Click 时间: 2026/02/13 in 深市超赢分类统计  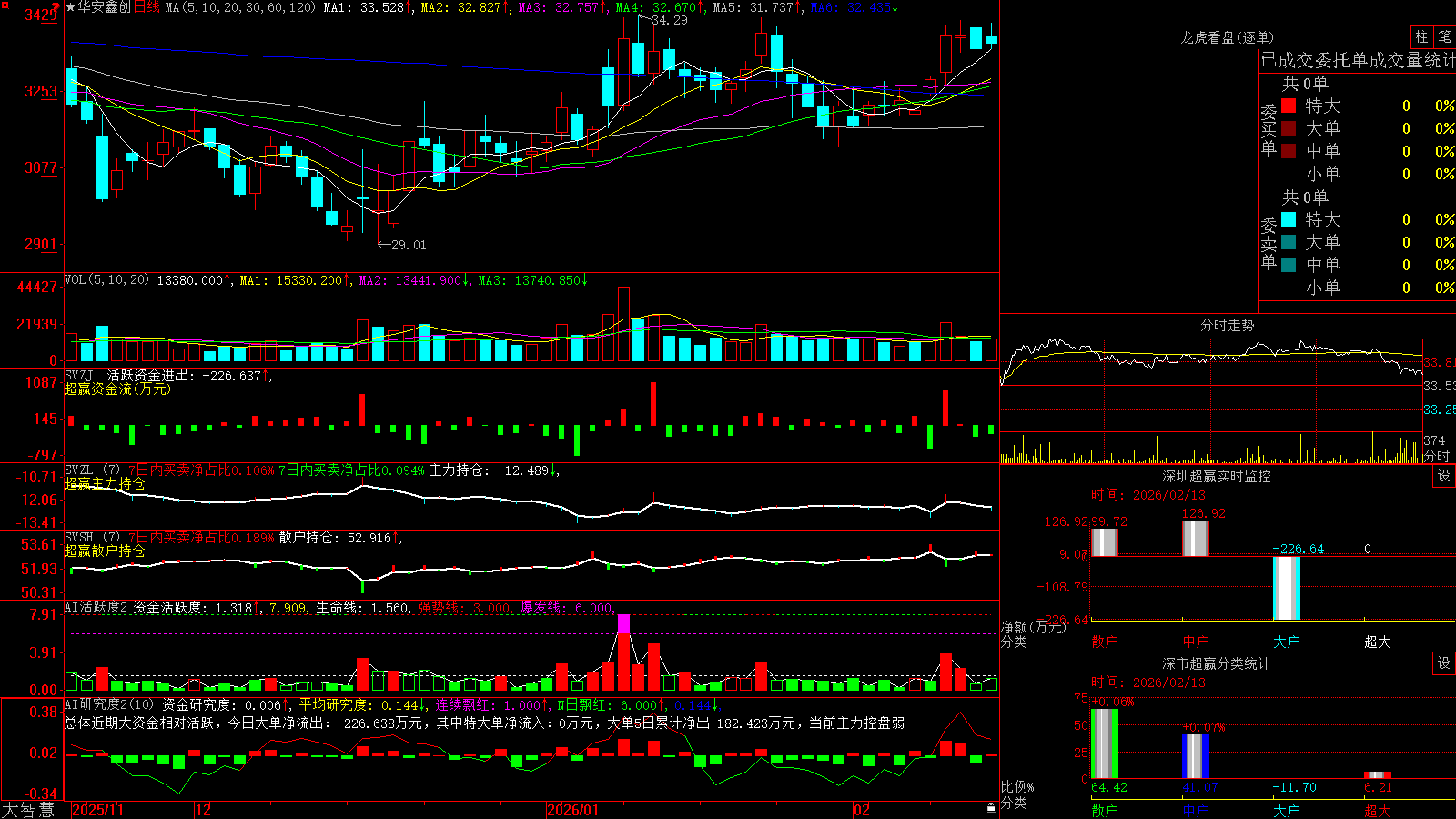(1148, 682)
